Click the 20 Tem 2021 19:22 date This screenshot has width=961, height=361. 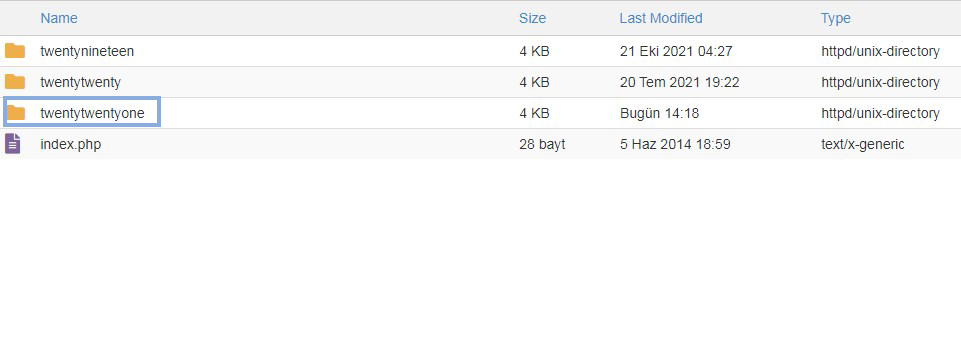click(680, 82)
